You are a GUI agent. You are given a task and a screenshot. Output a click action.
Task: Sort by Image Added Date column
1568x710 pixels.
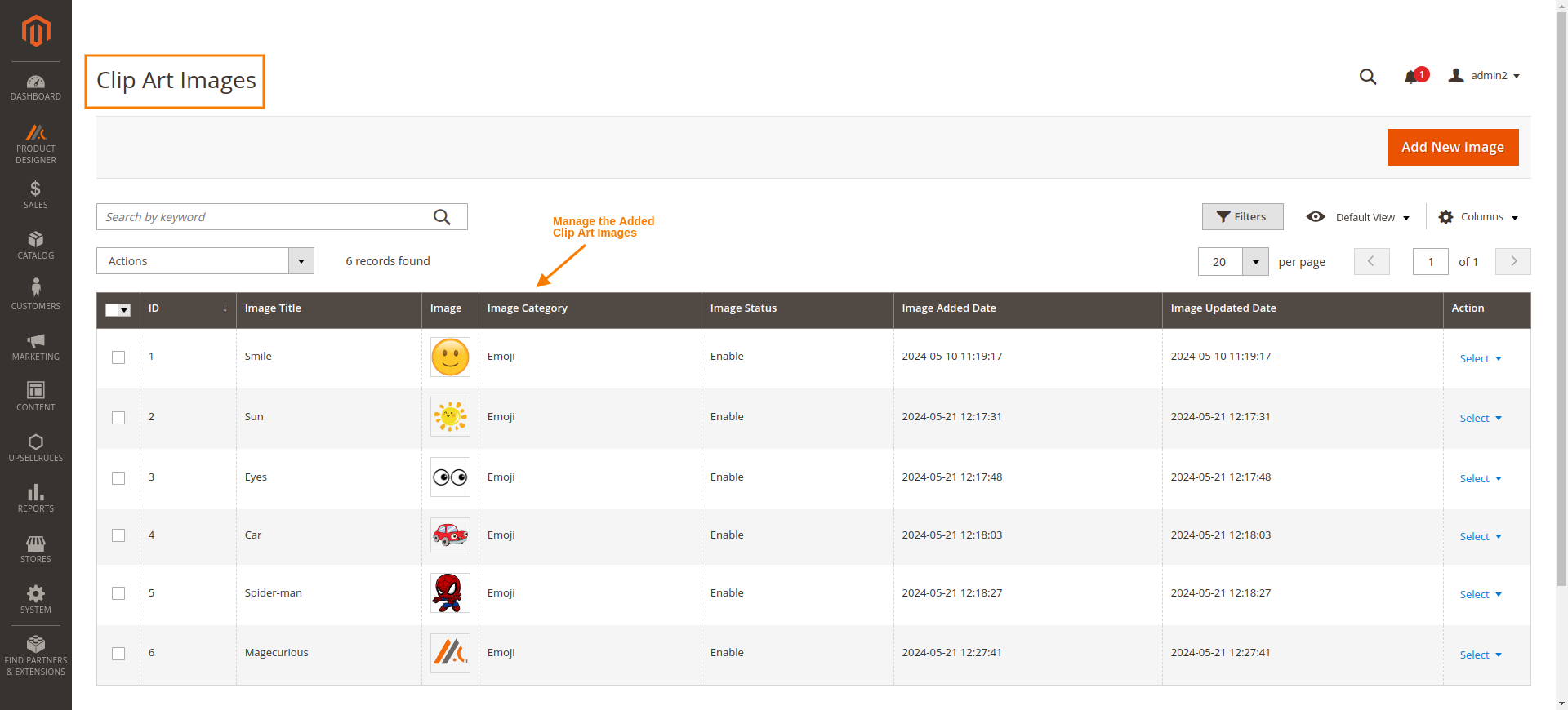(948, 308)
